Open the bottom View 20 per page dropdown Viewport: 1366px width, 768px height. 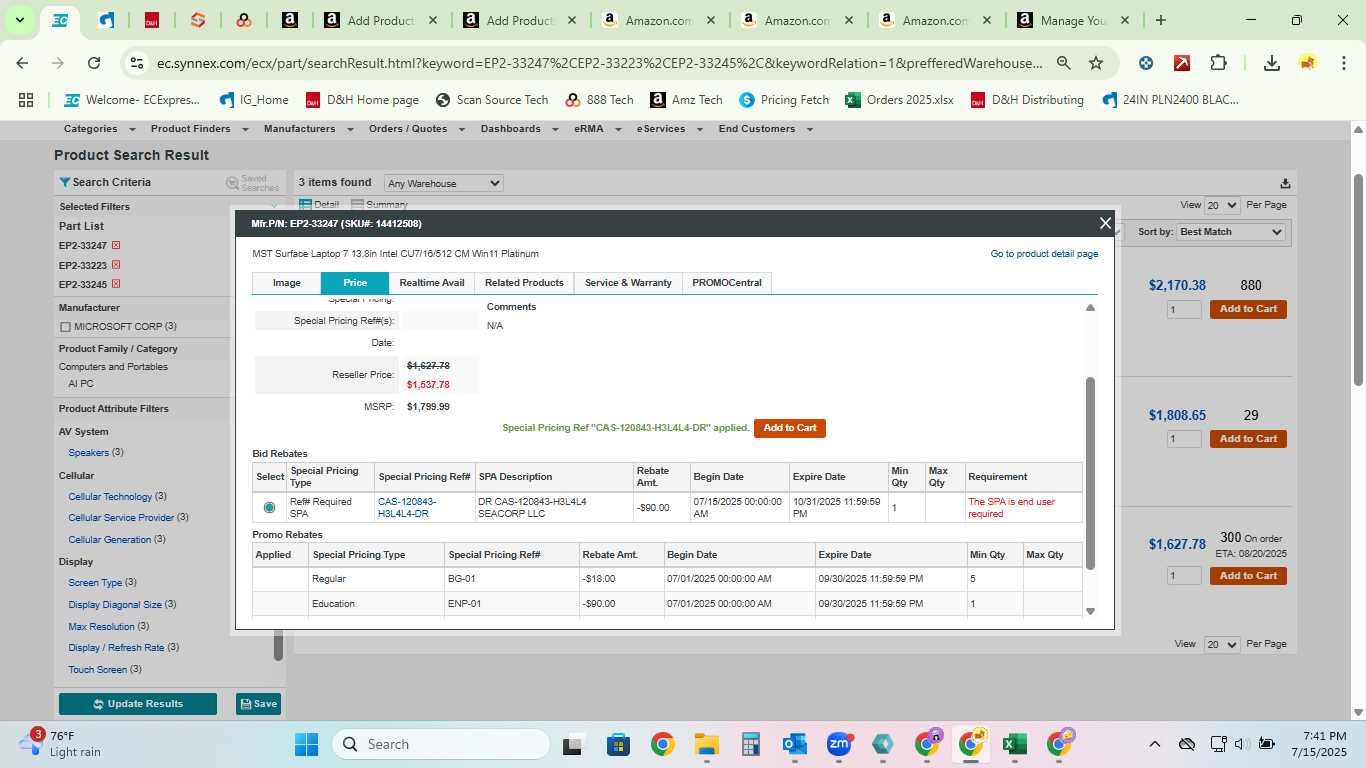click(1222, 645)
